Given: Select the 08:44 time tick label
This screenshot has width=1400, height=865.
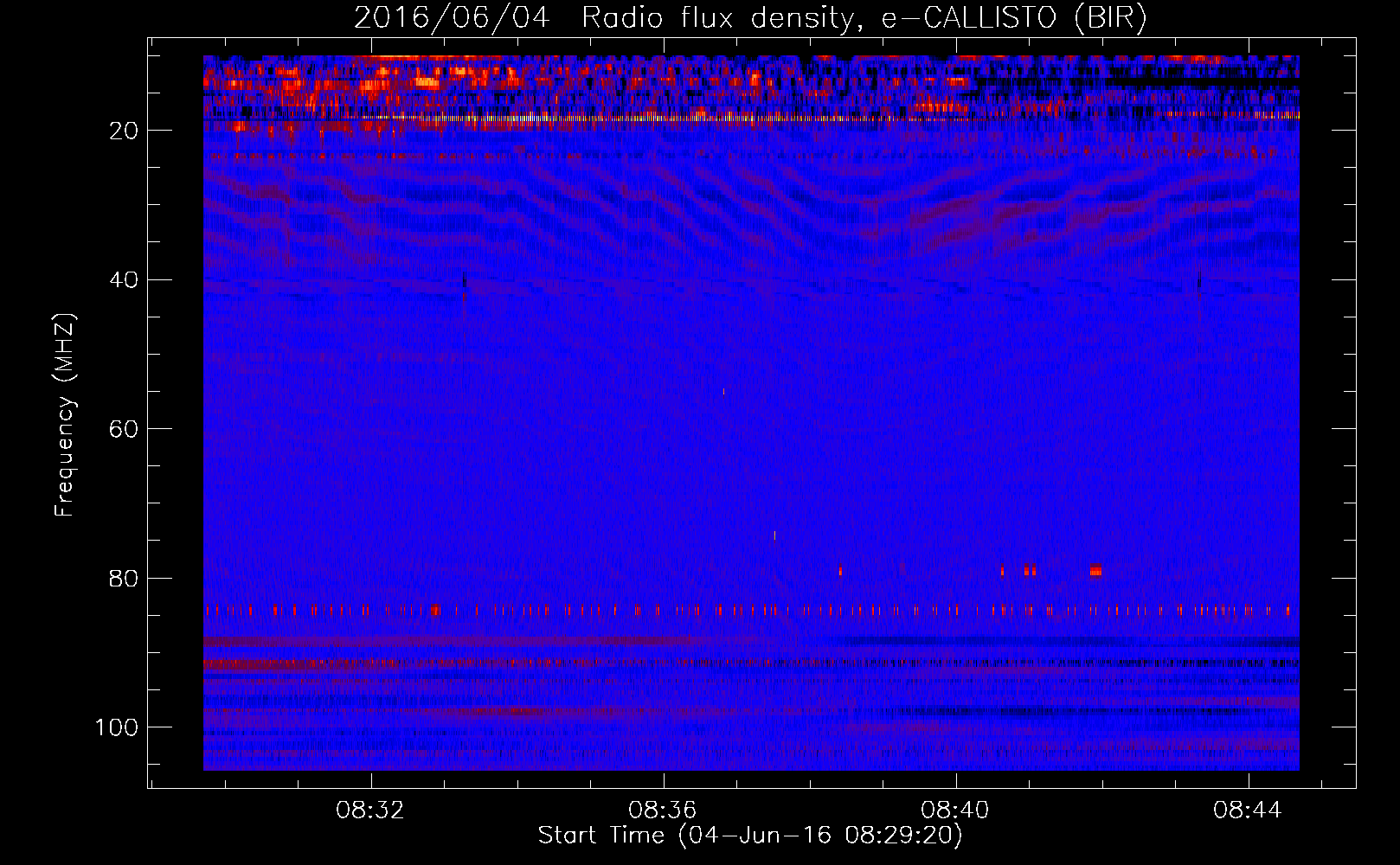Looking at the screenshot, I should [1248, 811].
